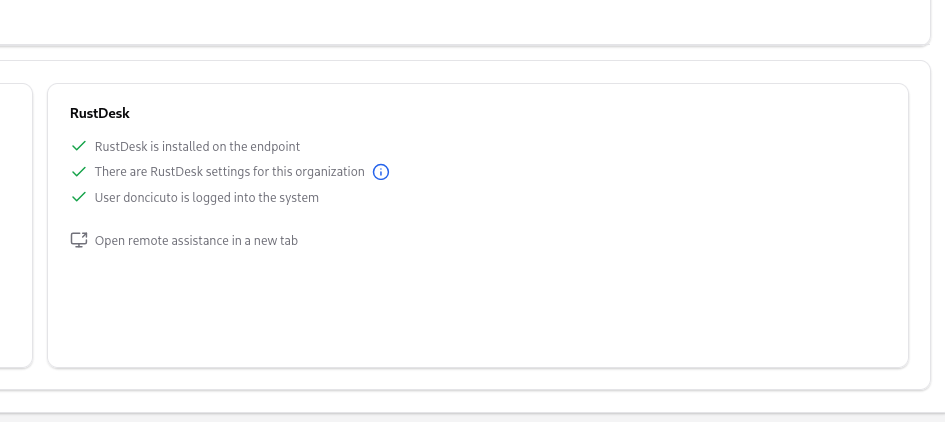Click 'There are RustDesk settings for this organization'

coord(229,172)
